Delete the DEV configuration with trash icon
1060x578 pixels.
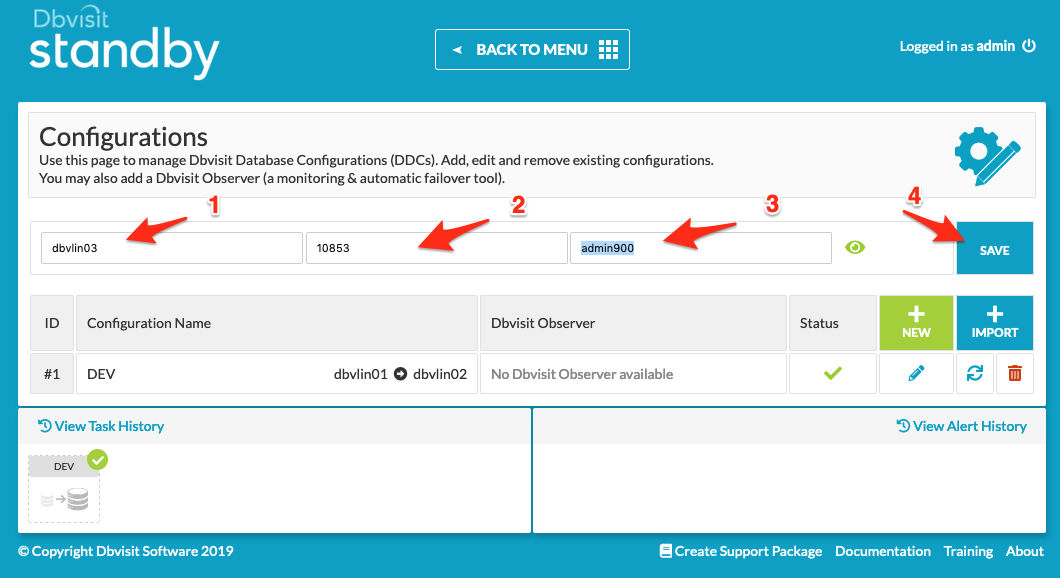pos(1015,373)
